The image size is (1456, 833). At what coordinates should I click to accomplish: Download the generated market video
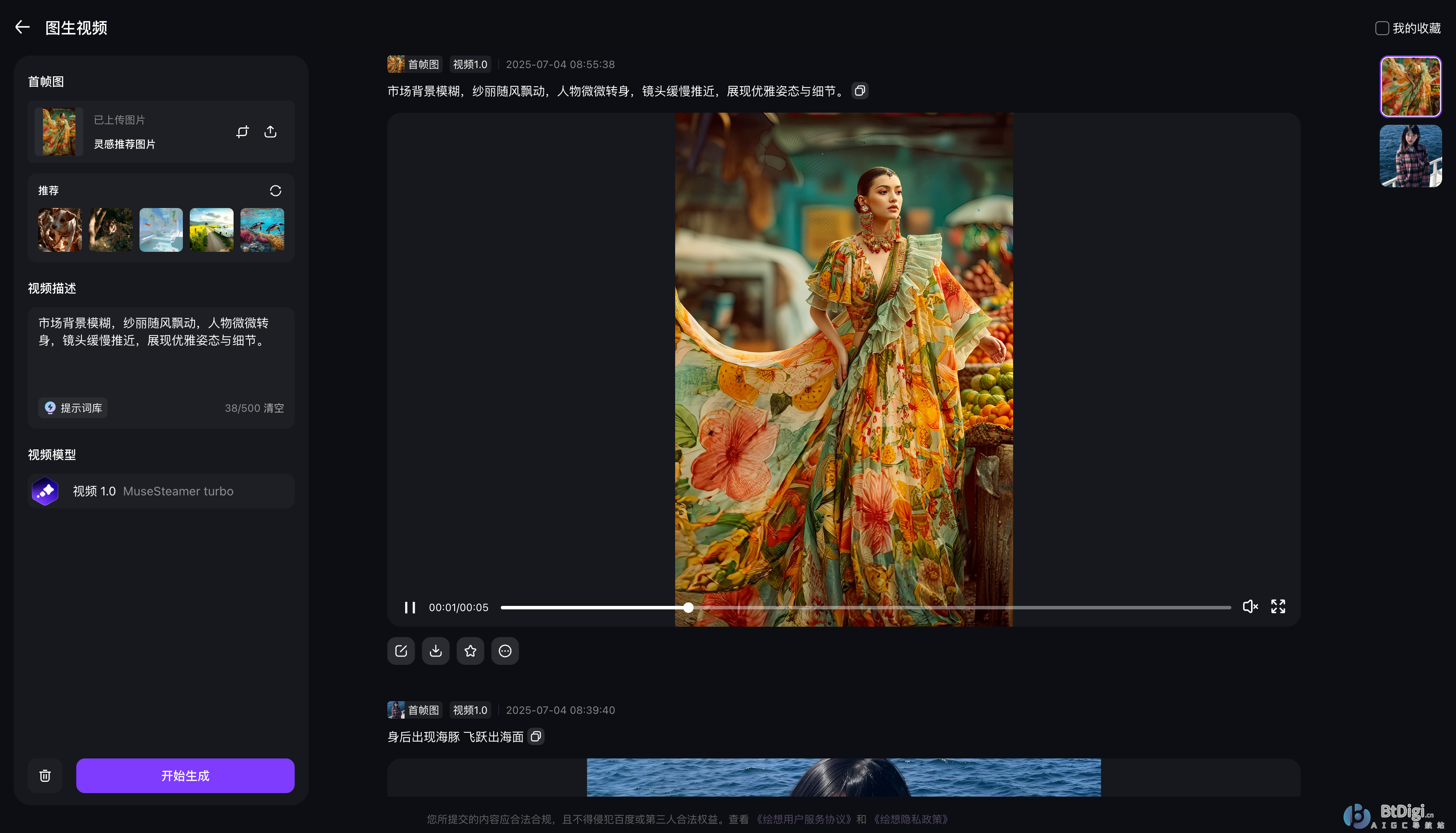point(435,651)
